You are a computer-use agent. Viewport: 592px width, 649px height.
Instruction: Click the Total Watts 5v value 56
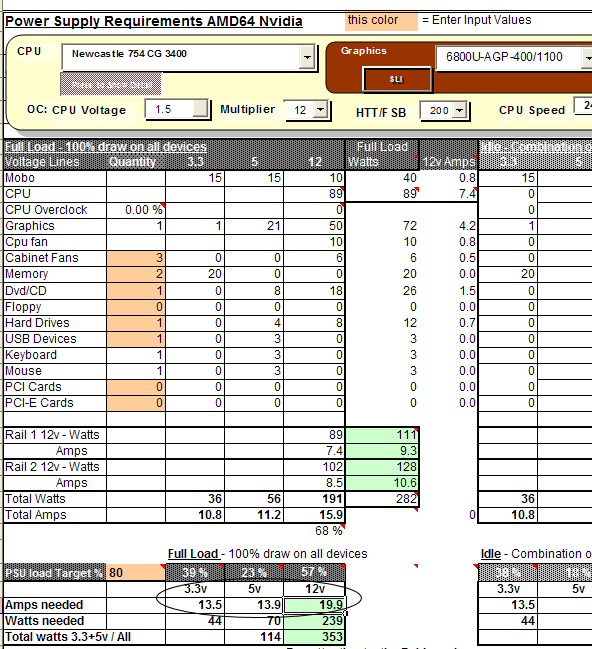click(254, 499)
